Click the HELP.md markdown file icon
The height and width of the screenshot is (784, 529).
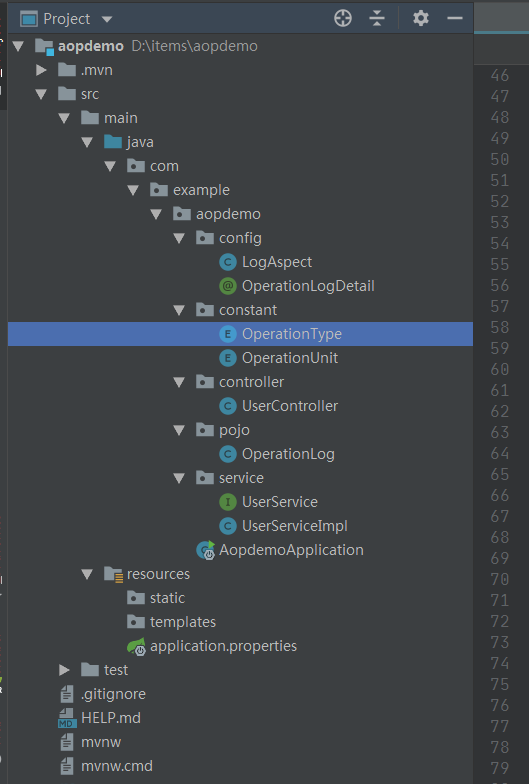[x=67, y=718]
